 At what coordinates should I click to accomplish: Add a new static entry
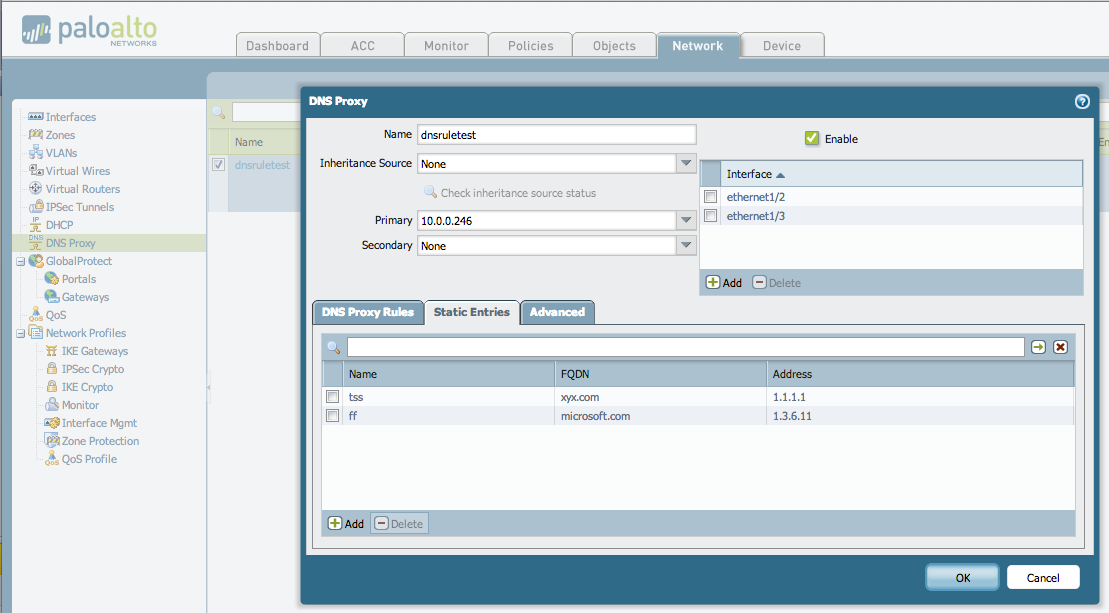pos(345,523)
